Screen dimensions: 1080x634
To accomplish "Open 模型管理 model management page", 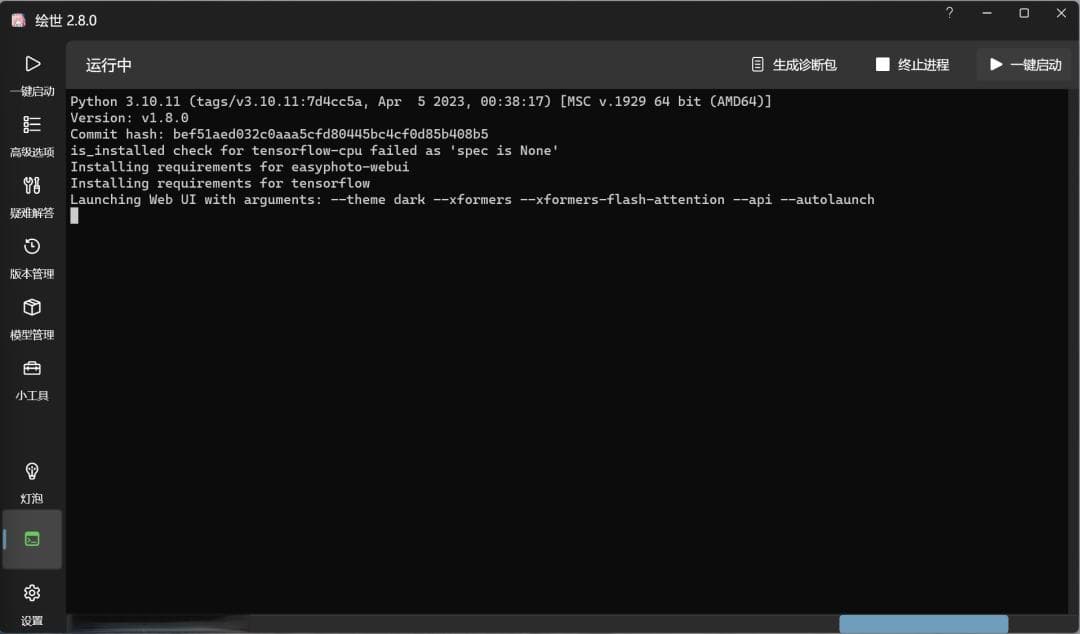I will coord(32,318).
